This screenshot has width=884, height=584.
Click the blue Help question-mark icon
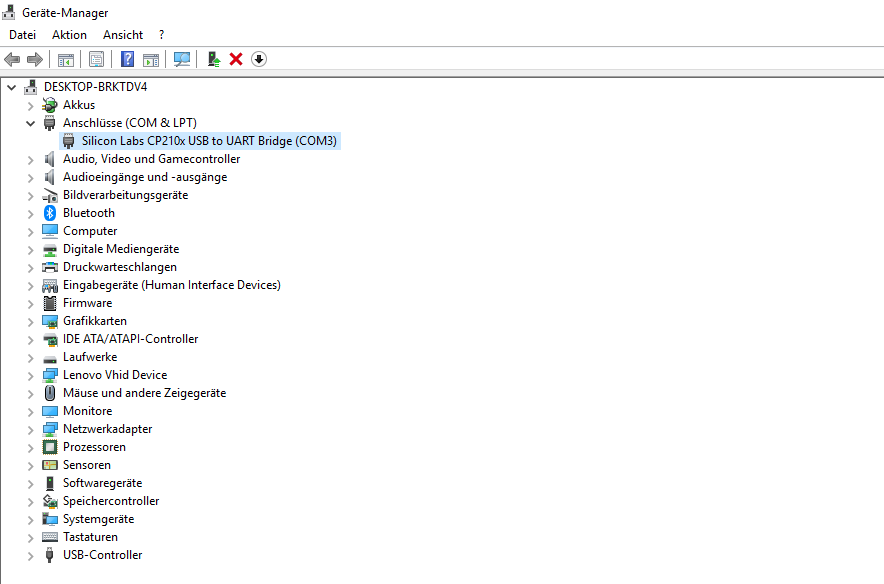click(127, 59)
